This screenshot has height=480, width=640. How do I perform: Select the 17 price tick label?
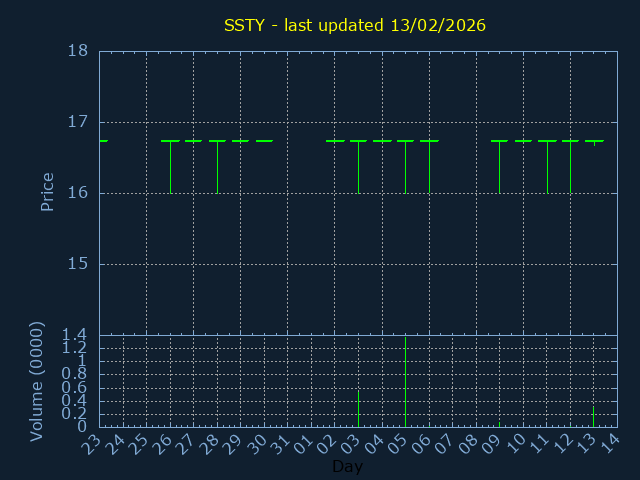pyautogui.click(x=78, y=122)
